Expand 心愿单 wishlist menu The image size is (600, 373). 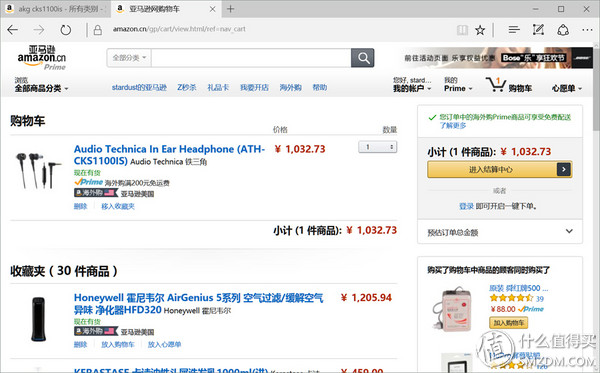[x=566, y=88]
